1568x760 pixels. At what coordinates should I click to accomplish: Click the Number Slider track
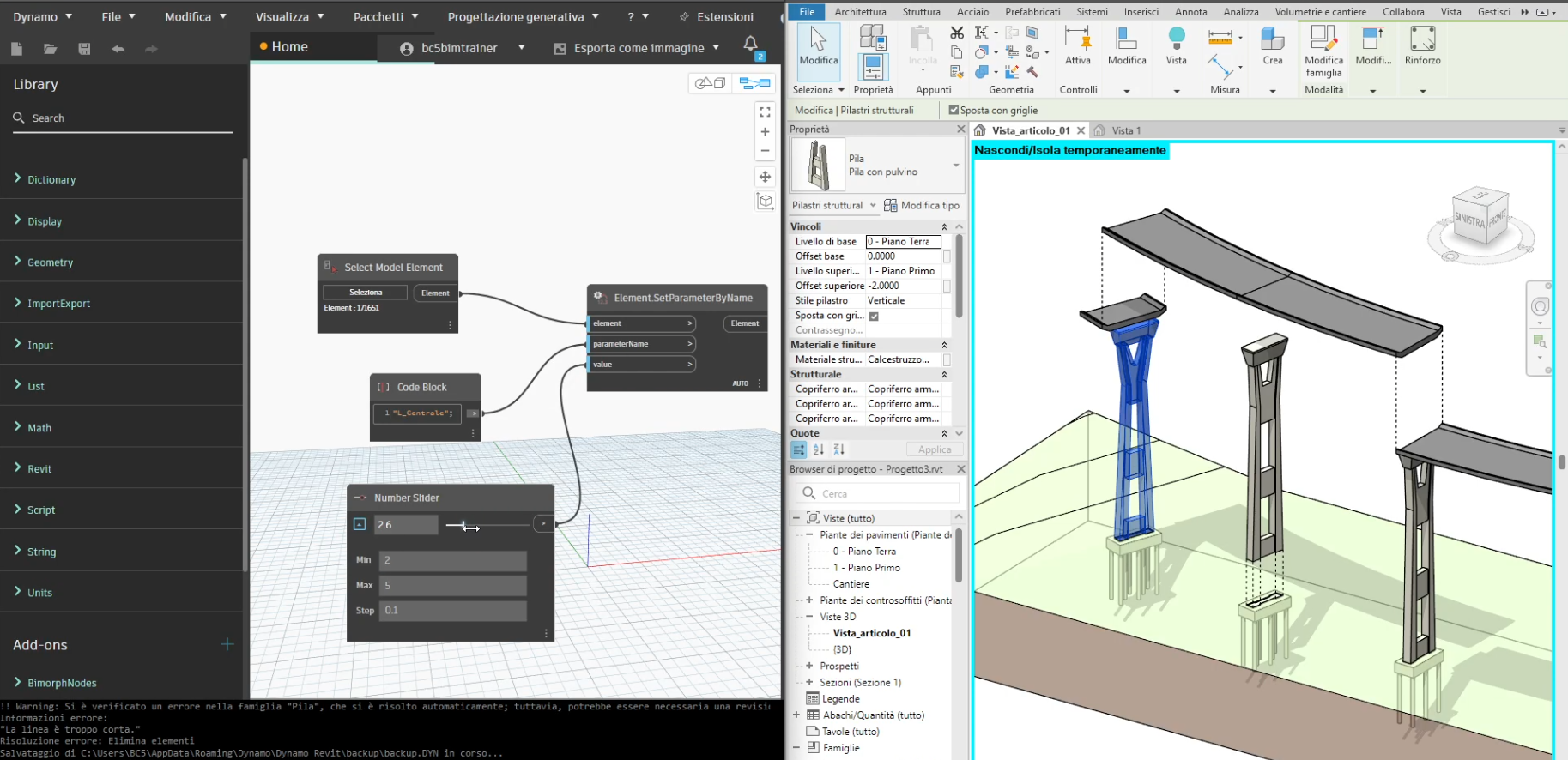coord(487,525)
